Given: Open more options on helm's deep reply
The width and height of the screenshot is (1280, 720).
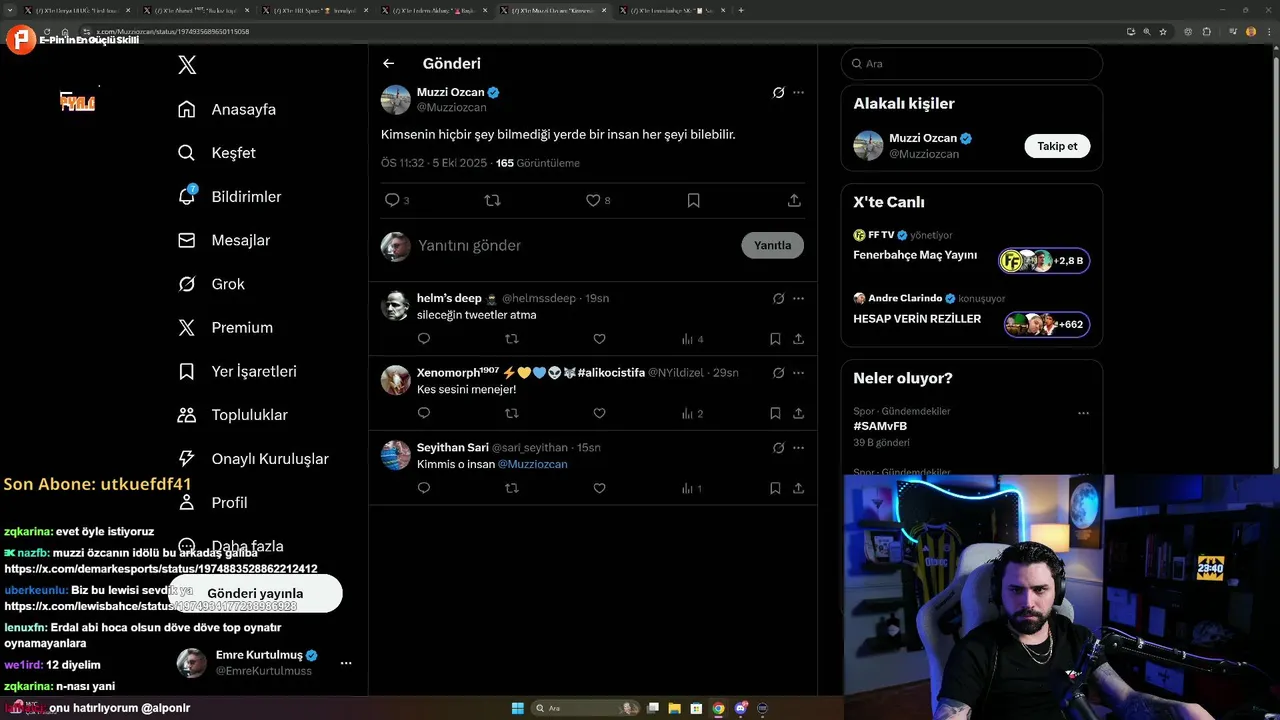Looking at the screenshot, I should 798,298.
